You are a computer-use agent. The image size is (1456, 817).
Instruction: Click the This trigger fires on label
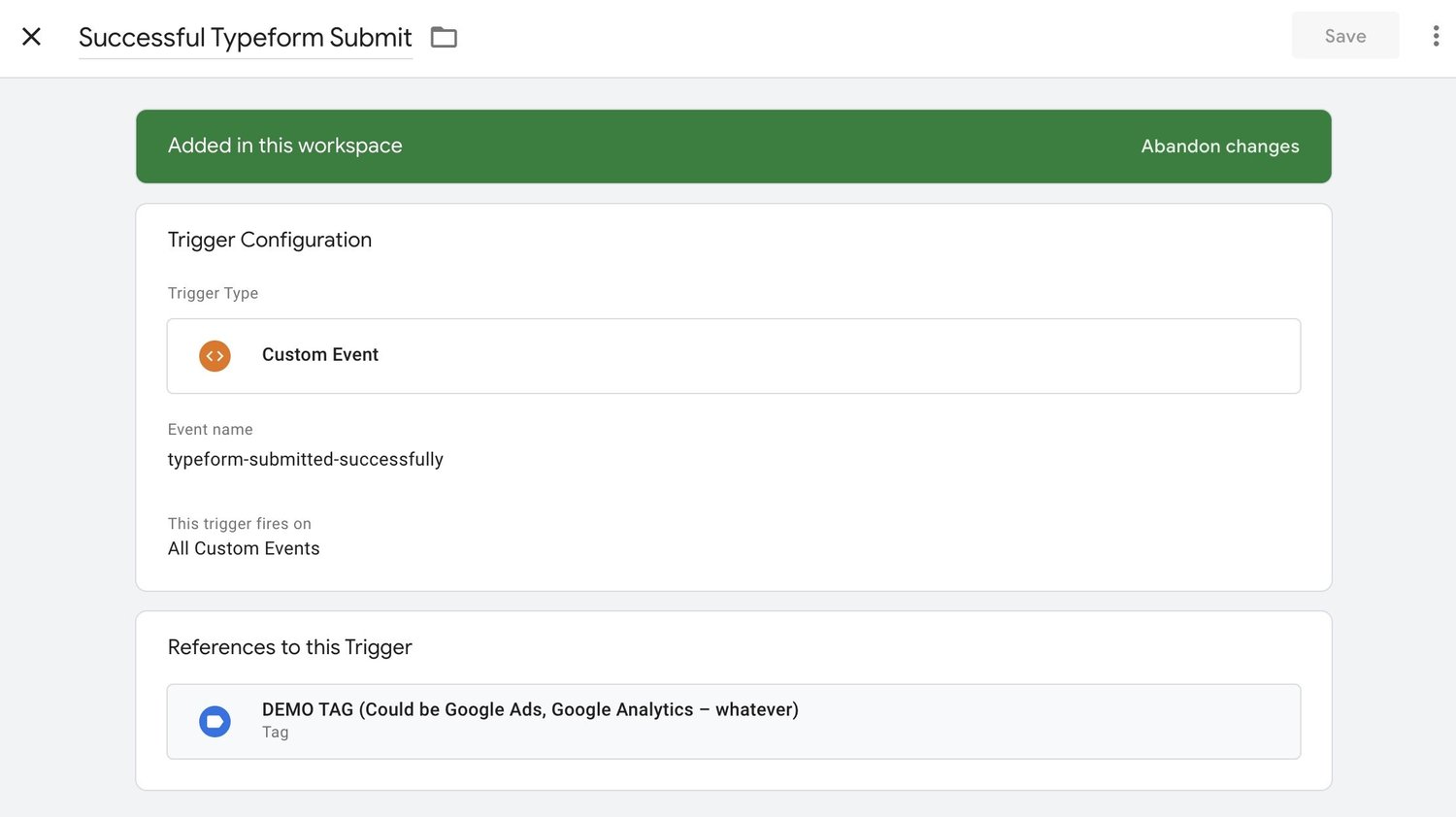(239, 523)
